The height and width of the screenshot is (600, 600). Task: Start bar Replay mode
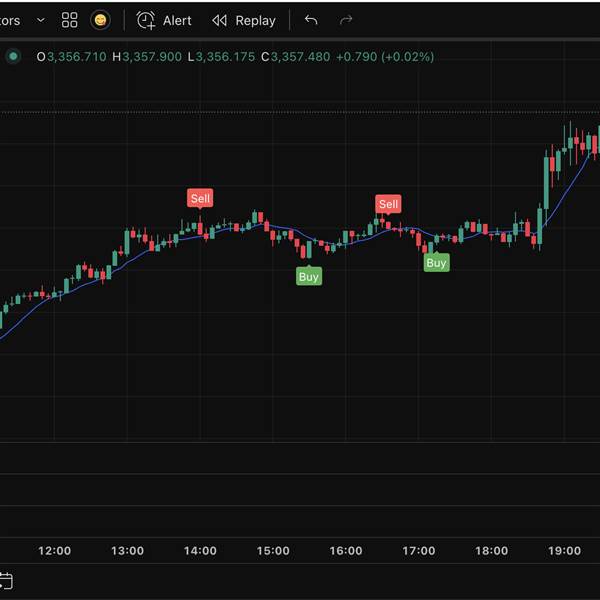[x=244, y=20]
